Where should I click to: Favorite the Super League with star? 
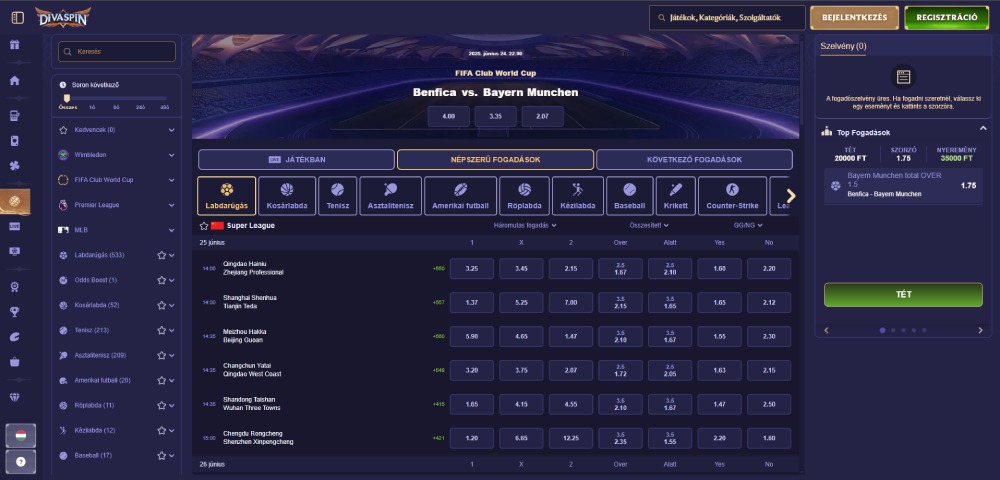point(204,226)
